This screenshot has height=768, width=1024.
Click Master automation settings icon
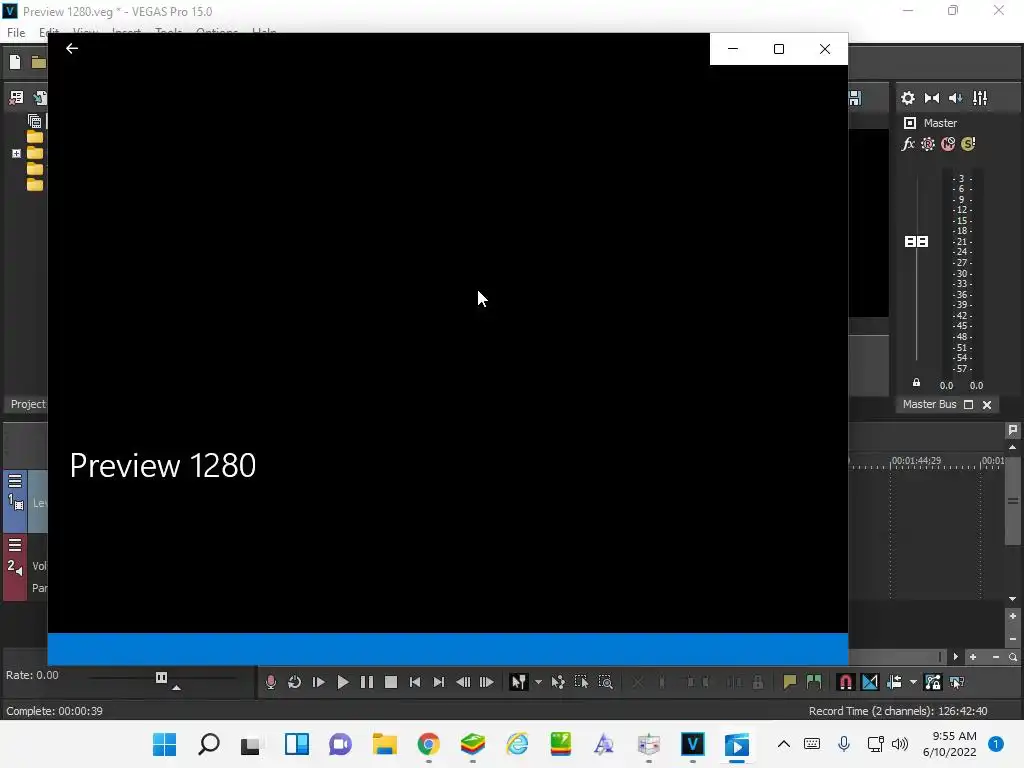coord(928,144)
